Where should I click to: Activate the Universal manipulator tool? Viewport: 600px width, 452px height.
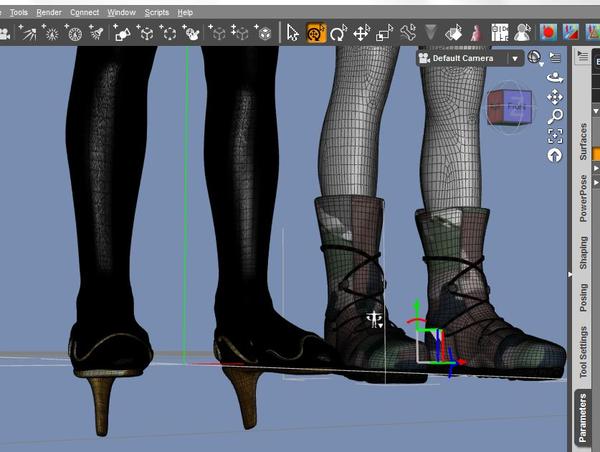[x=316, y=33]
